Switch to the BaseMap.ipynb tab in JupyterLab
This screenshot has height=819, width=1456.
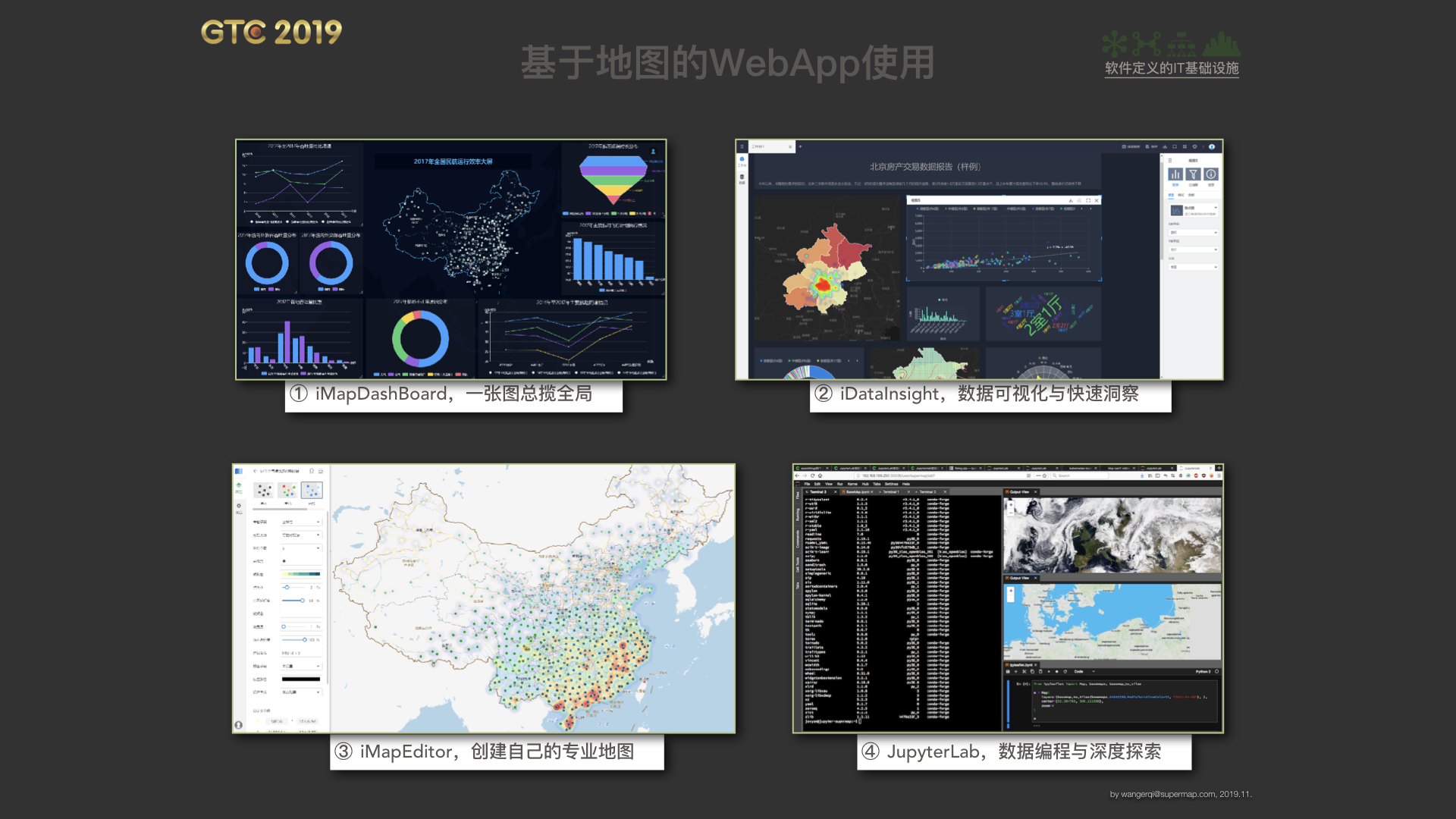coord(856,492)
